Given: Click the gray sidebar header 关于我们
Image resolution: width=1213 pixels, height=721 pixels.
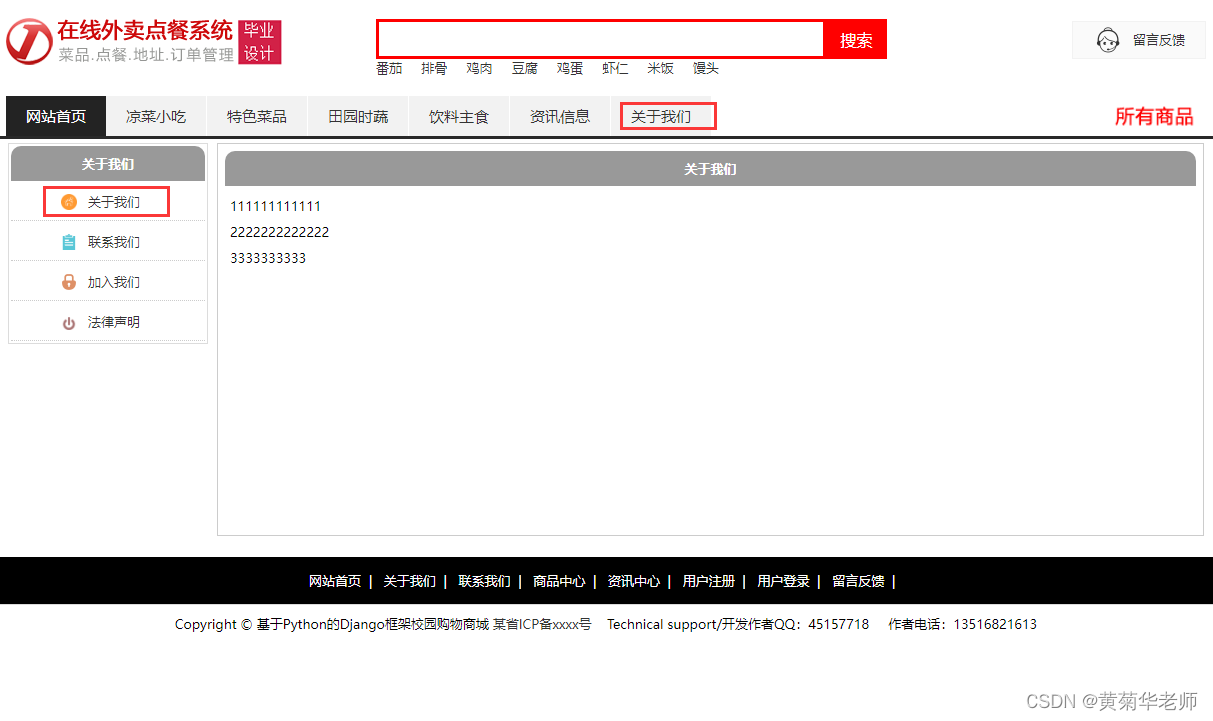Looking at the screenshot, I should pos(108,163).
